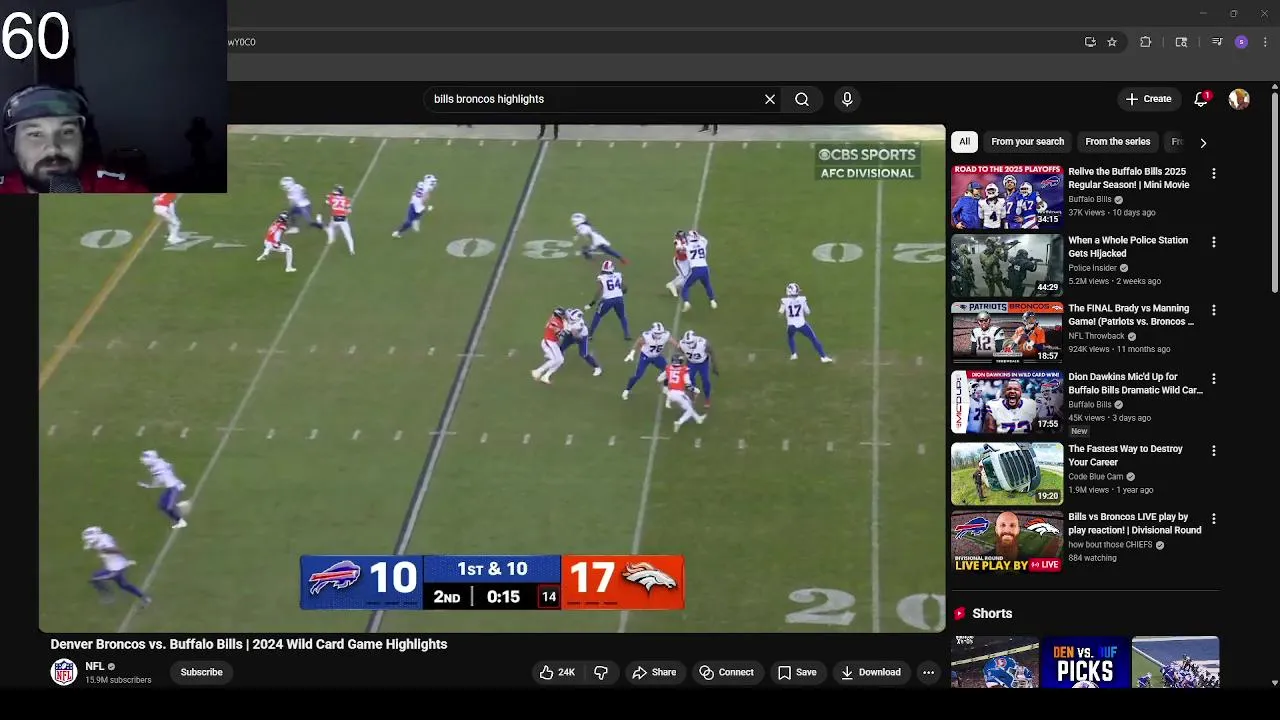Open The Fastest Way to Destroy thumbnail
1280x720 pixels.
click(x=1007, y=474)
